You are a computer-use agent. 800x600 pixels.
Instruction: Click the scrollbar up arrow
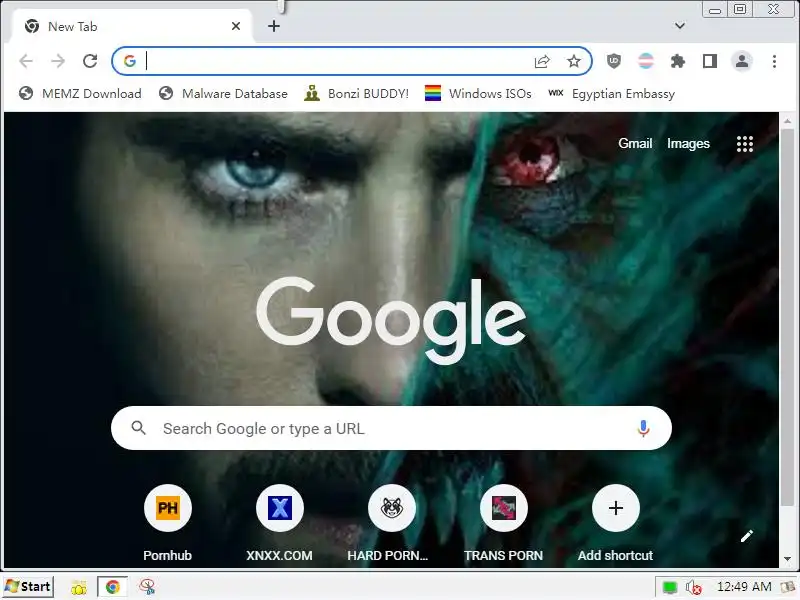tap(787, 121)
